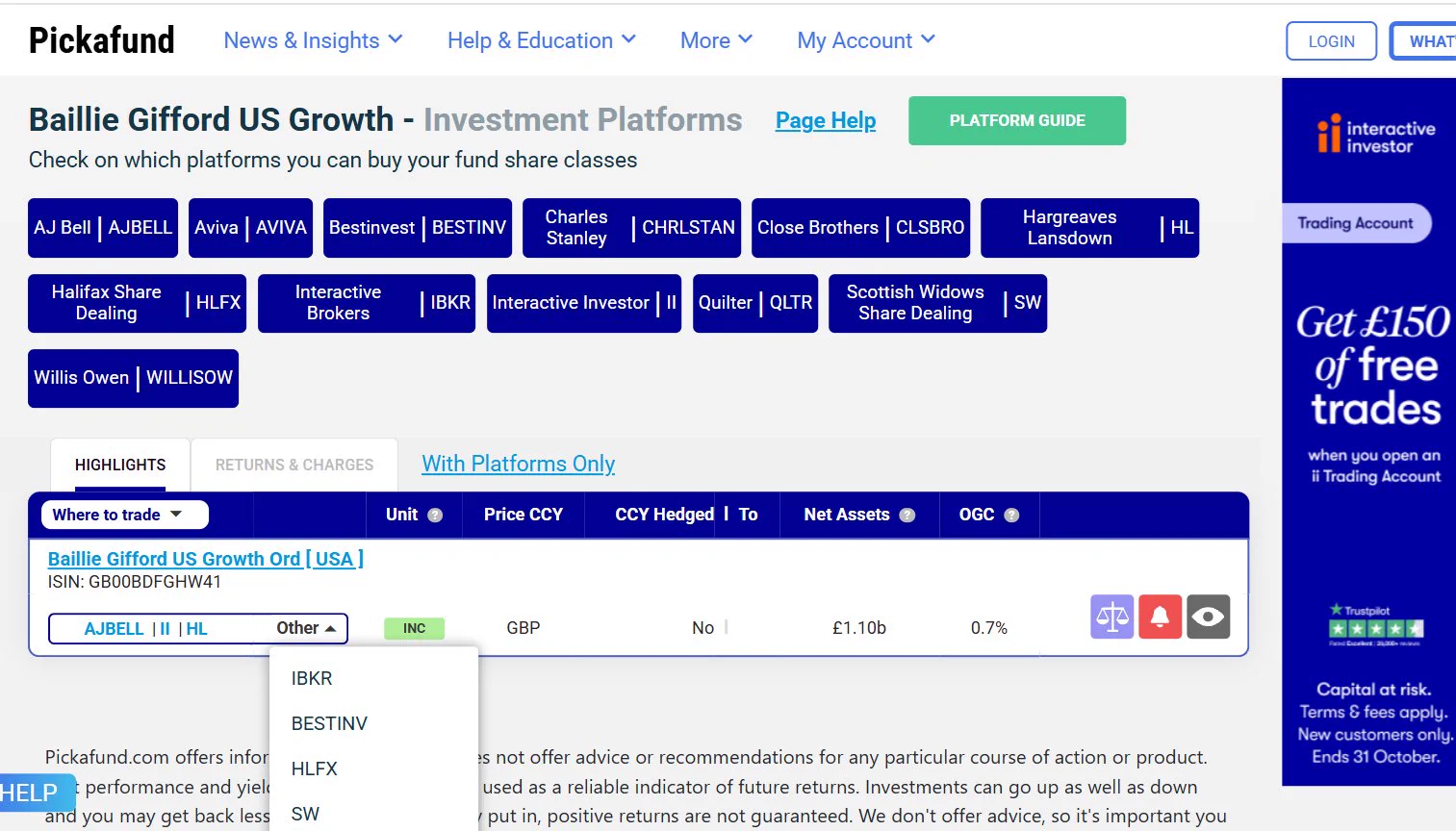Click the HL link in fund row
This screenshot has width=1456, height=831.
196,629
